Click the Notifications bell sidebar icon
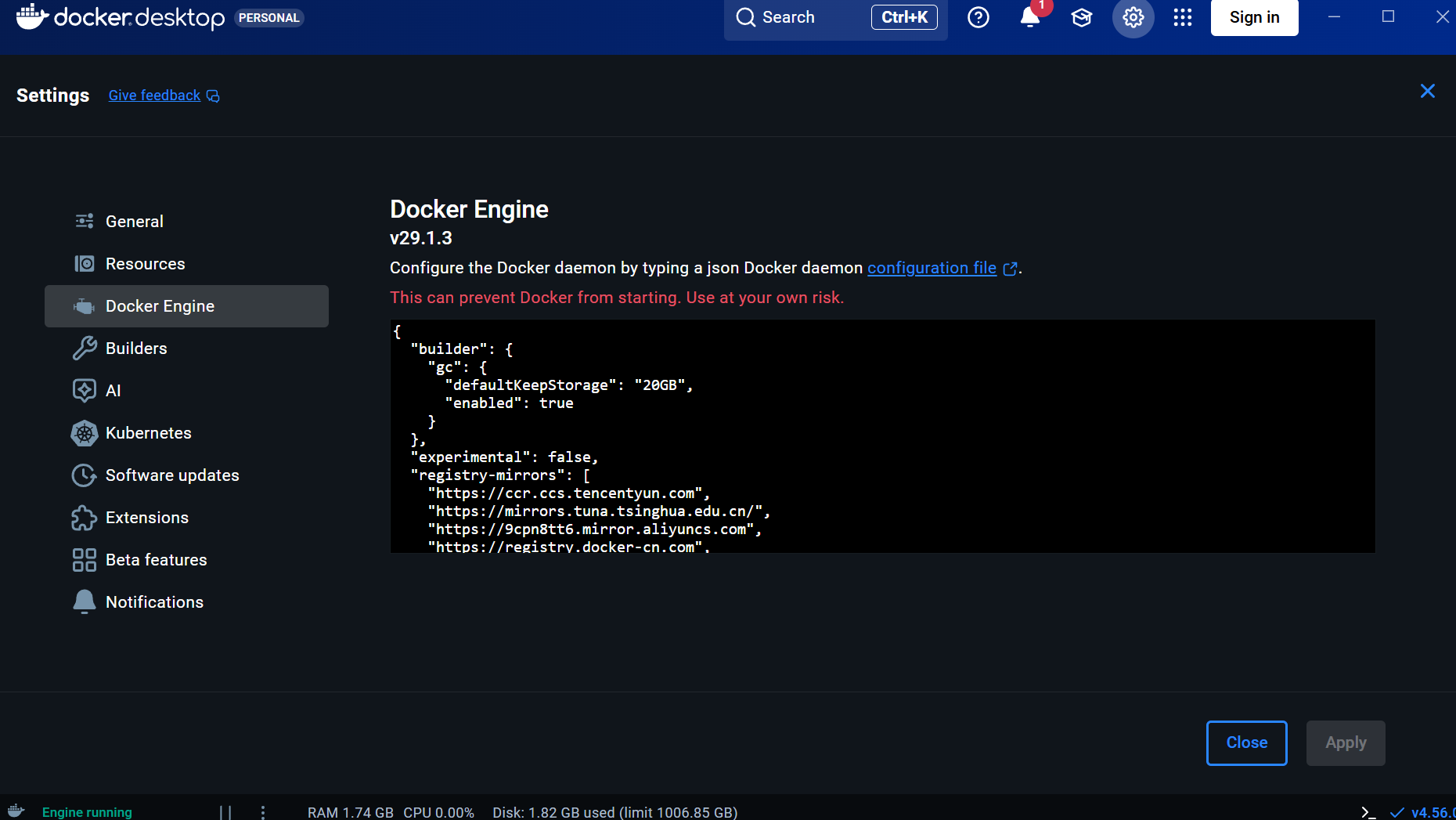Image resolution: width=1456 pixels, height=820 pixels. point(85,602)
